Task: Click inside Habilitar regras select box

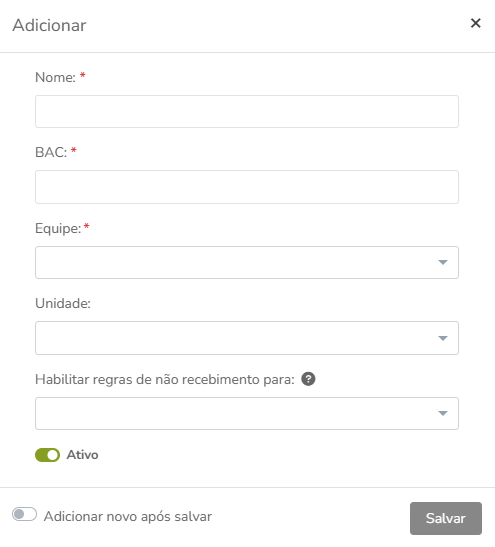Action: click(247, 413)
